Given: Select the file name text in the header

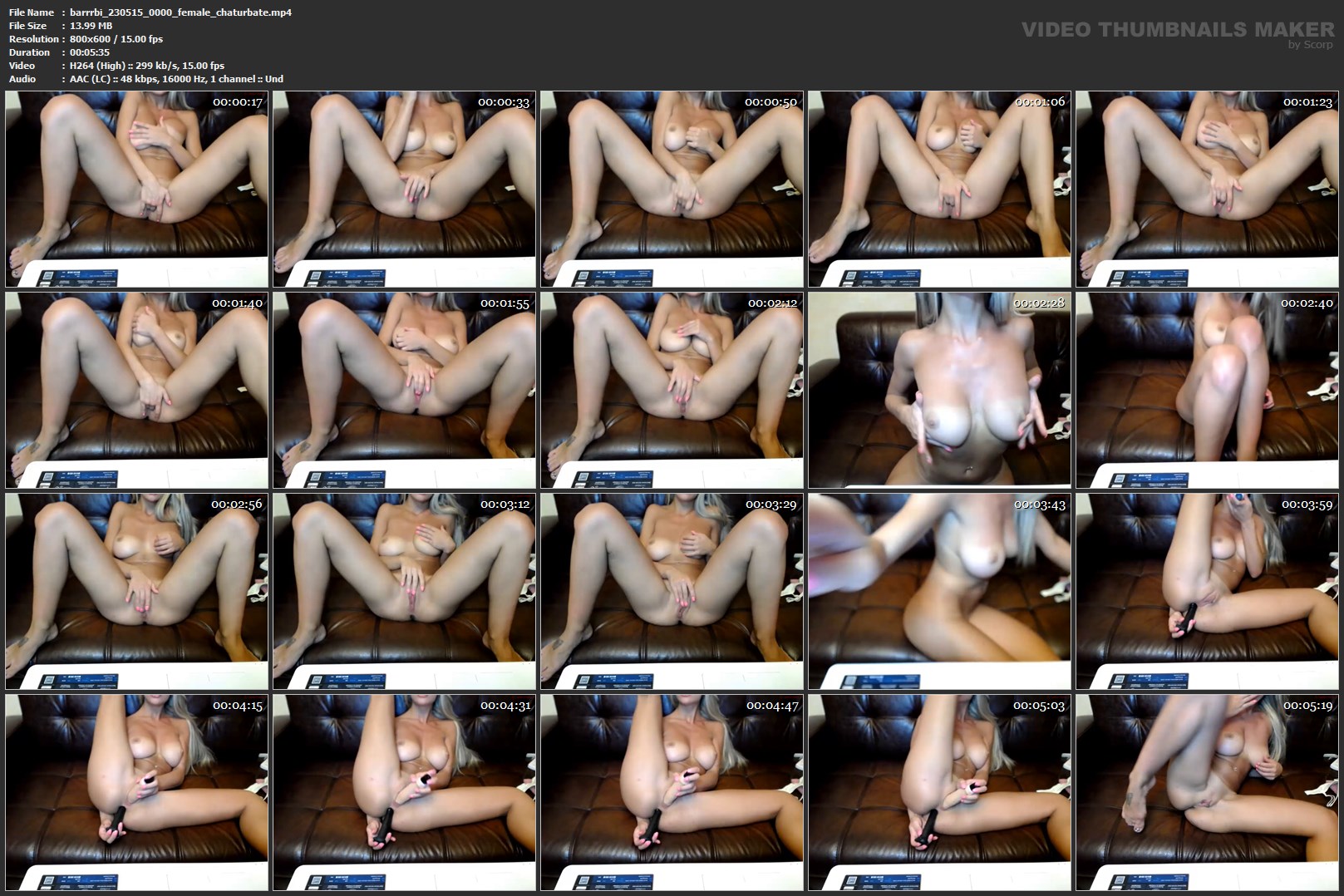Looking at the screenshot, I should (x=180, y=12).
